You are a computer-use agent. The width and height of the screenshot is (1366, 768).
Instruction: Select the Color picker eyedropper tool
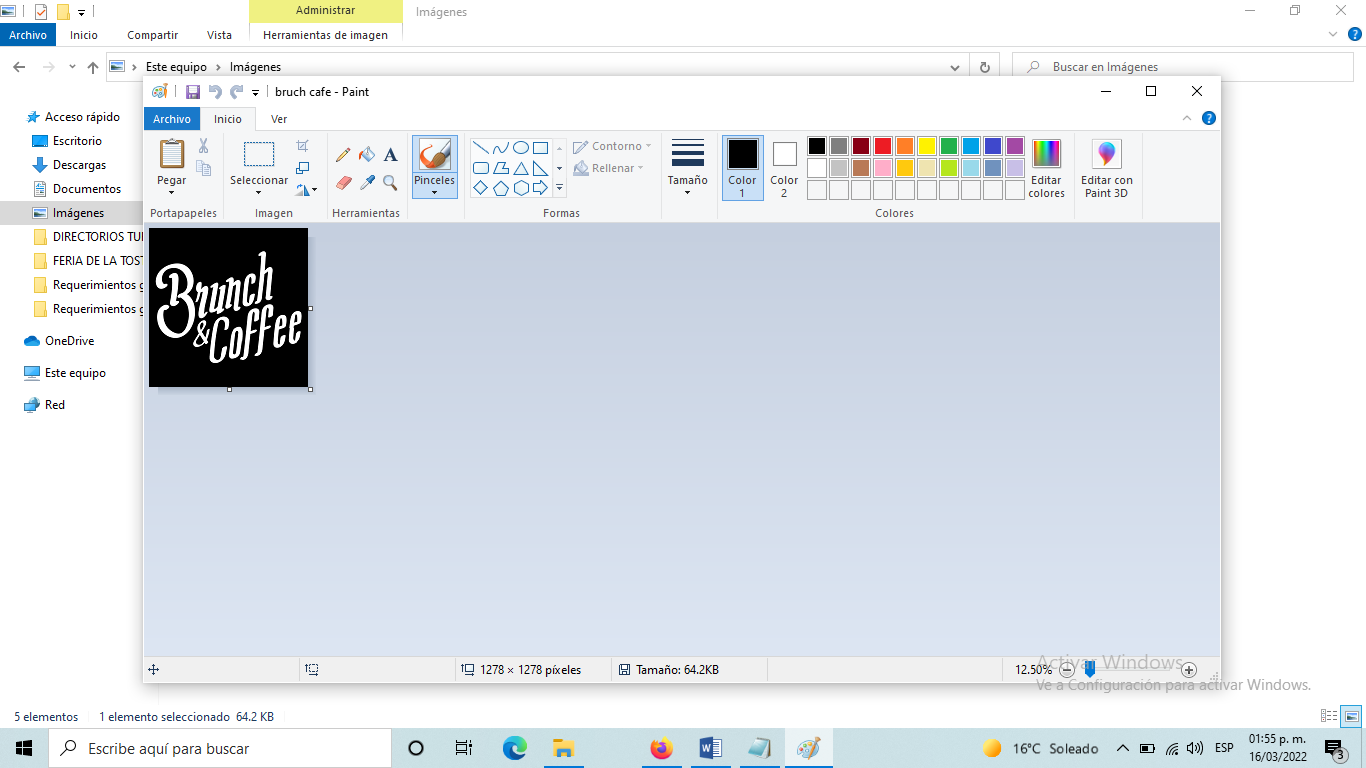tap(367, 182)
